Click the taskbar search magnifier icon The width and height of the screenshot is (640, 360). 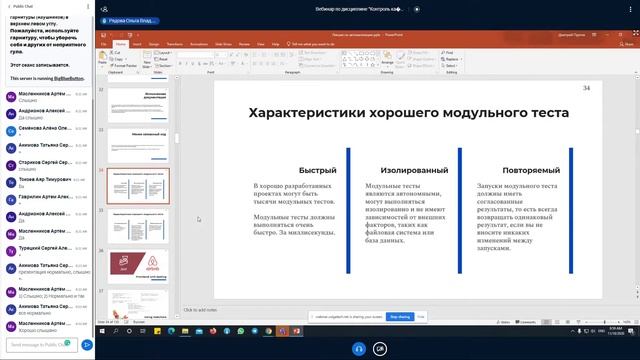[116, 331]
